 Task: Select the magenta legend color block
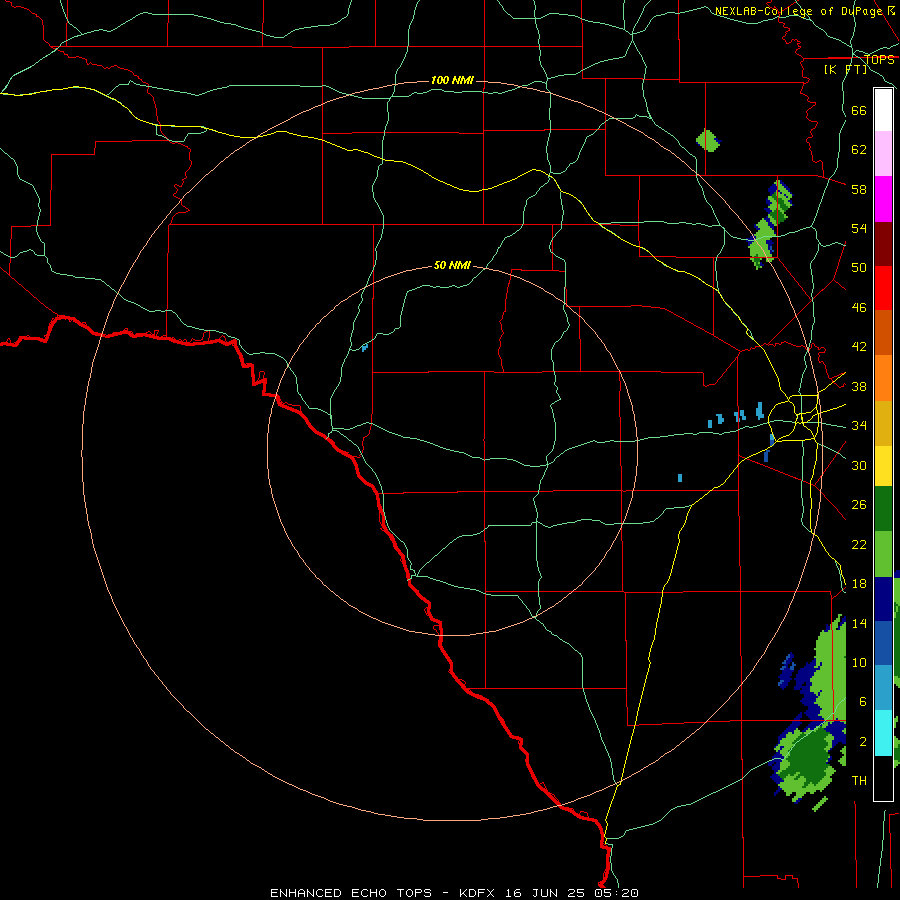pos(883,199)
